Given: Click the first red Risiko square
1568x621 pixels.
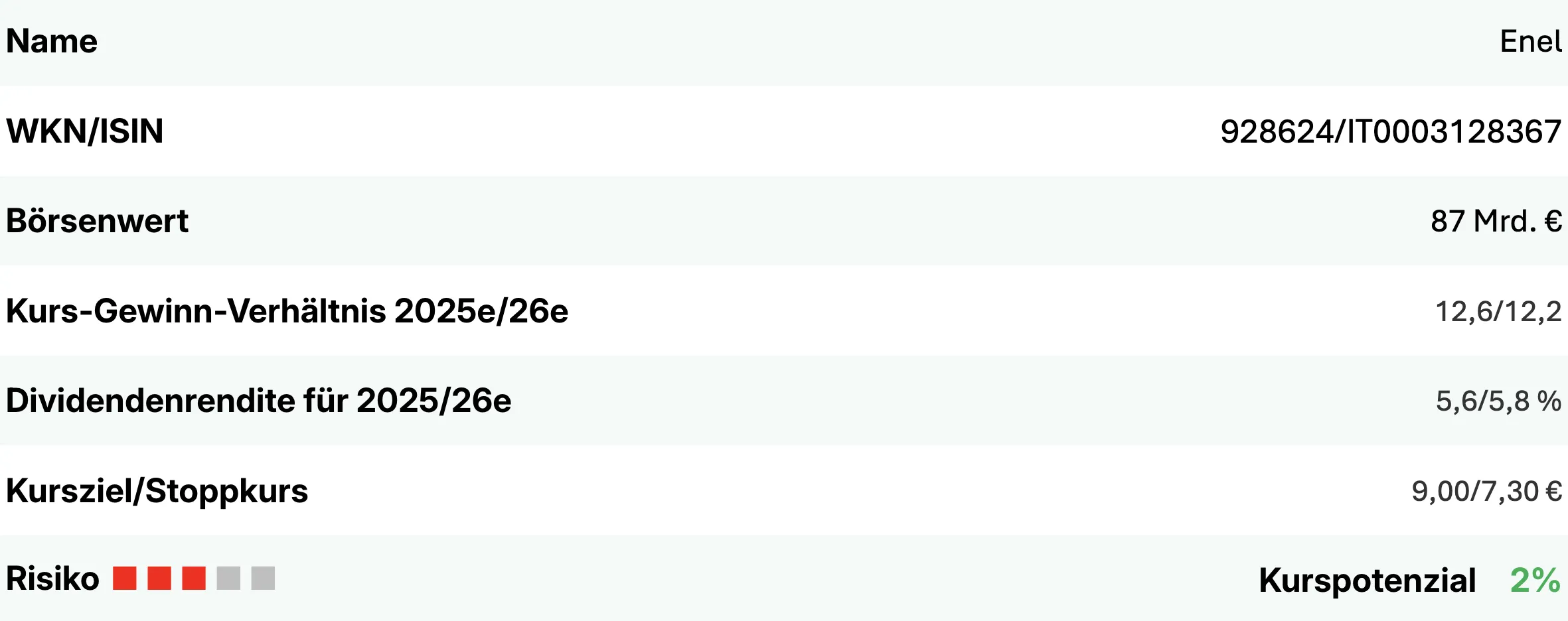Looking at the screenshot, I should point(125,579).
